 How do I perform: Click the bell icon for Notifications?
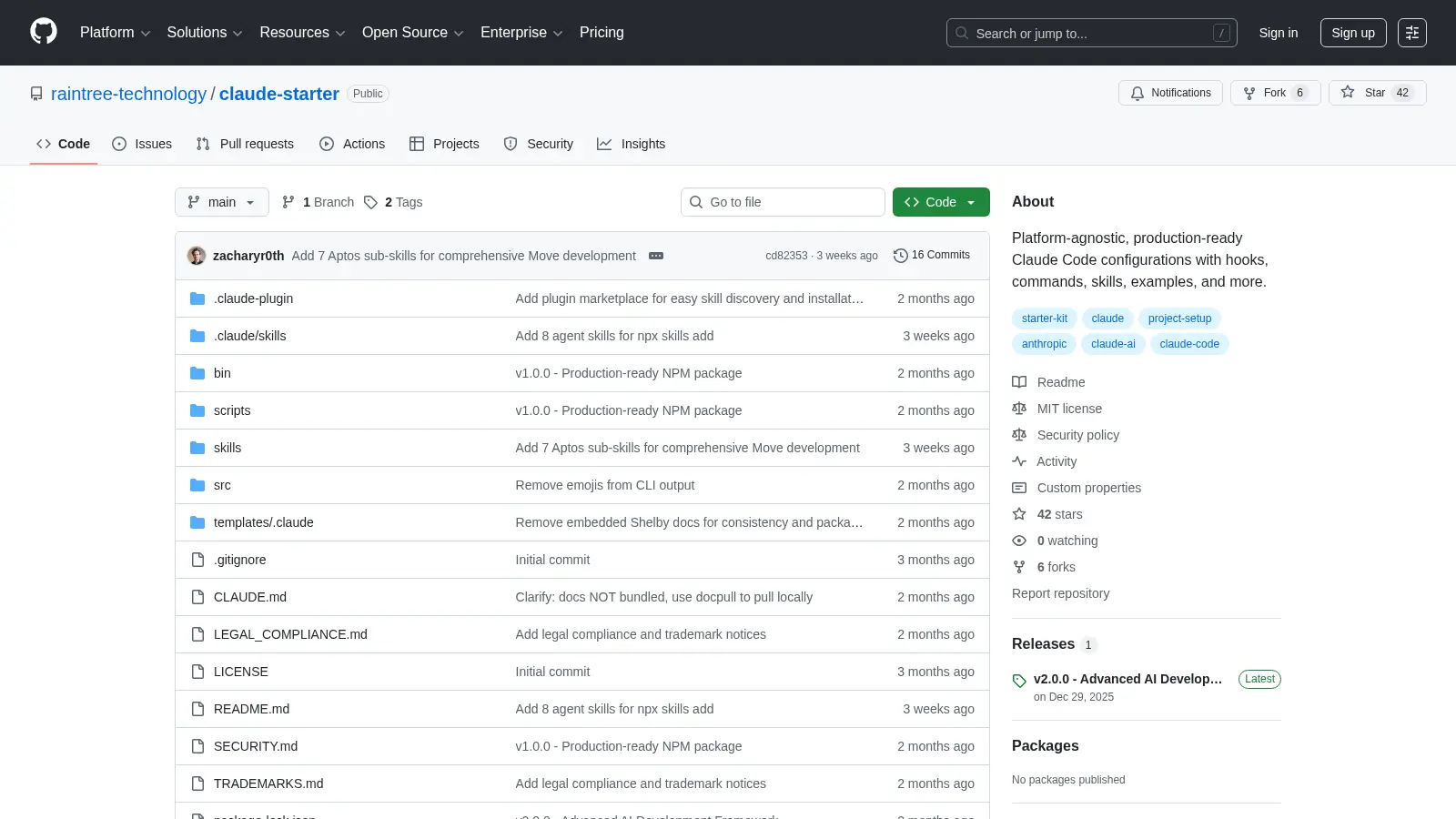[1137, 93]
